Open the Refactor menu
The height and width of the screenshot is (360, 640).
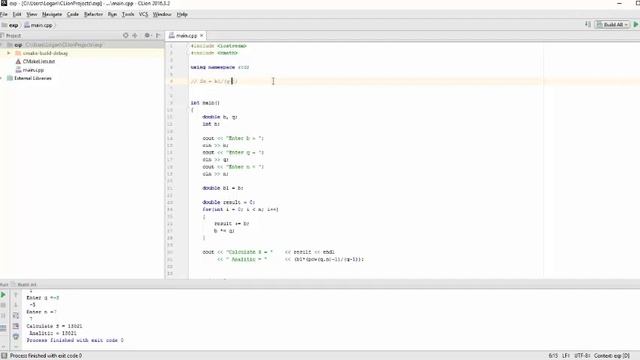(93, 14)
